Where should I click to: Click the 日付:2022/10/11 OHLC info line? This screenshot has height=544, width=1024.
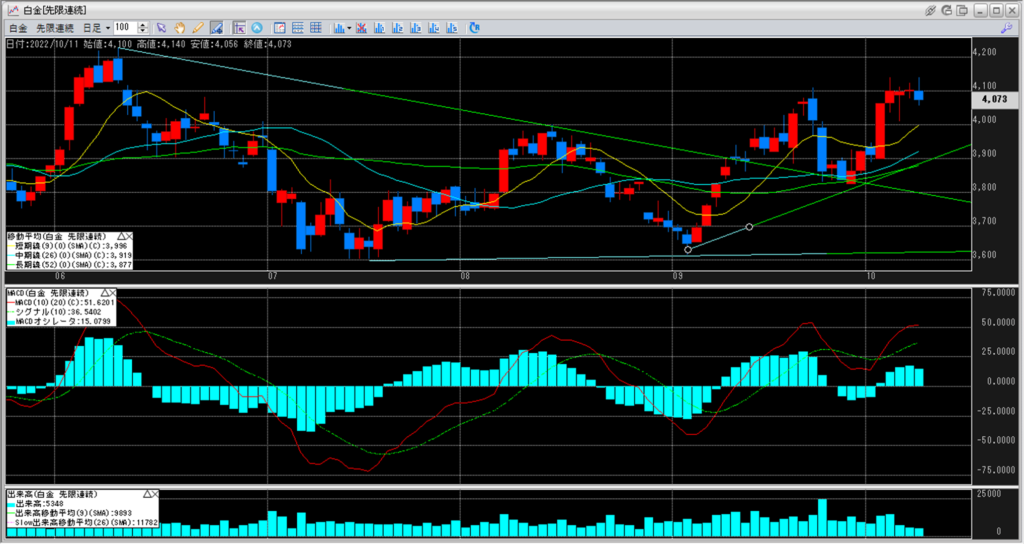pyautogui.click(x=150, y=44)
